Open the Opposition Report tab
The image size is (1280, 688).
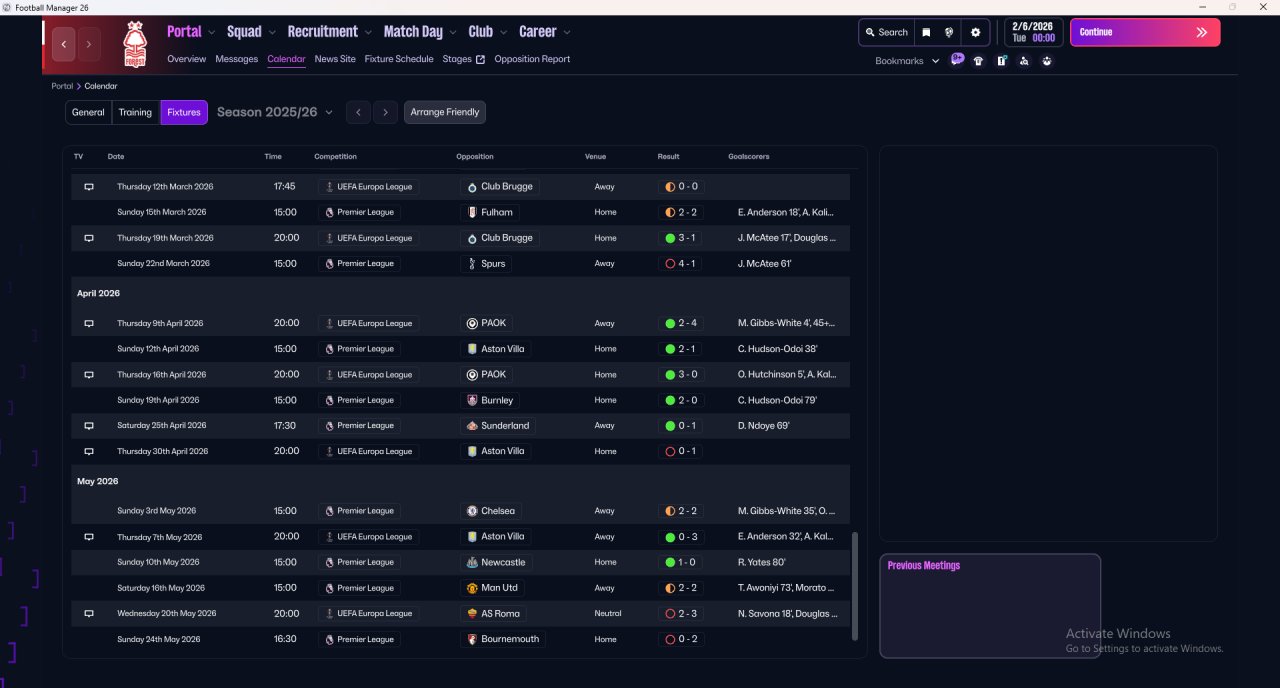pyautogui.click(x=532, y=59)
